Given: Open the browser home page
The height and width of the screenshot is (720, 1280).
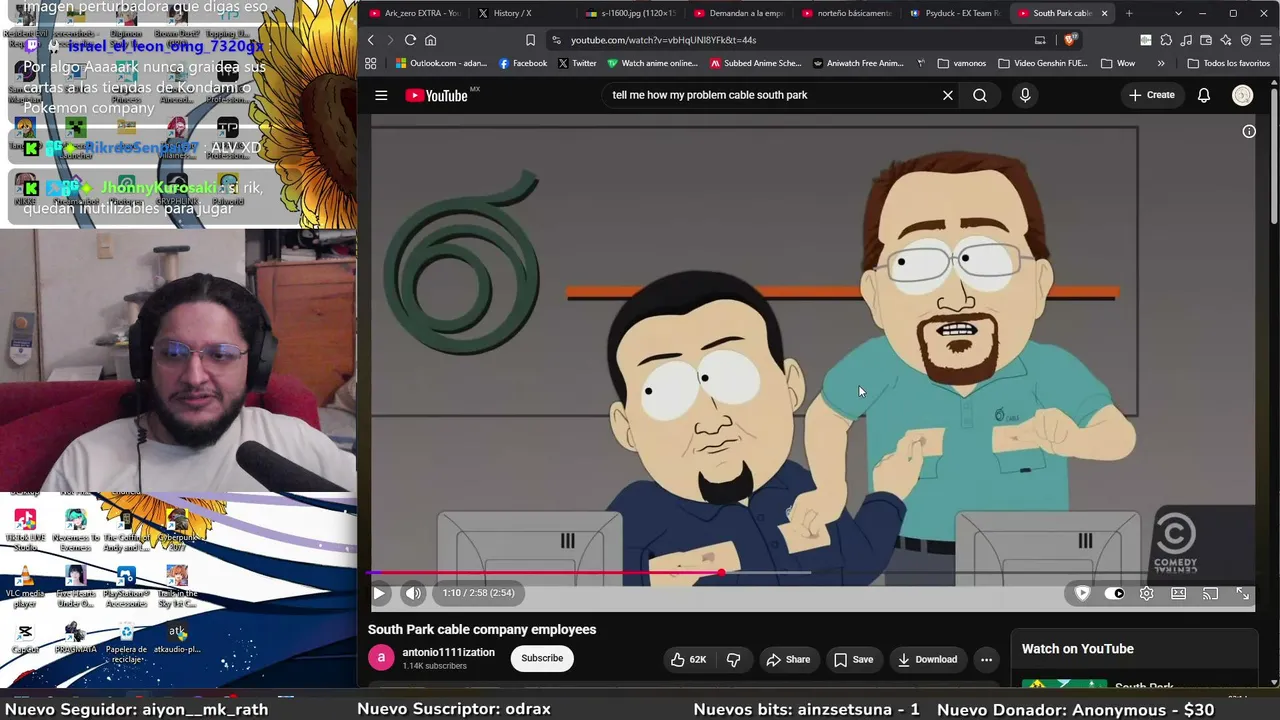Looking at the screenshot, I should pyautogui.click(x=431, y=40).
